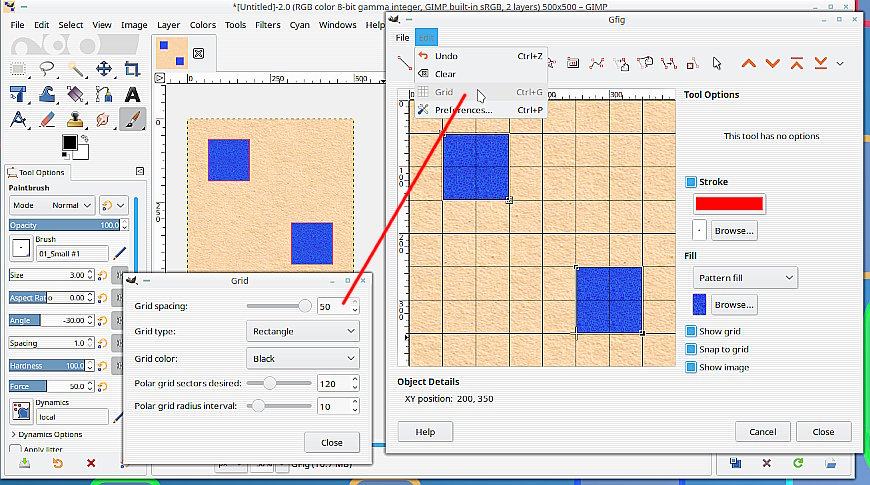The height and width of the screenshot is (485, 870).
Task: Raise selected object to top in Gfig
Action: (797, 63)
